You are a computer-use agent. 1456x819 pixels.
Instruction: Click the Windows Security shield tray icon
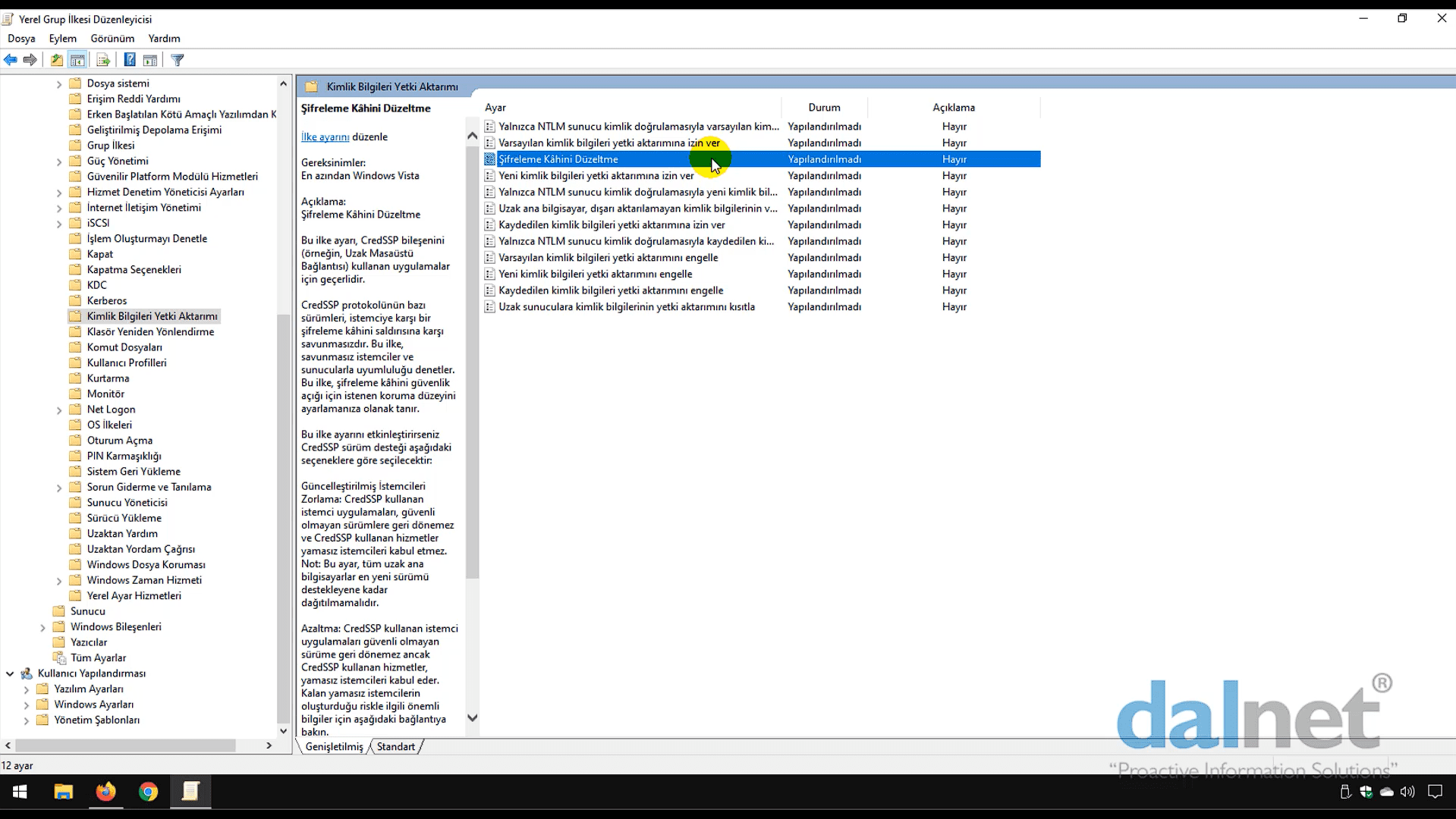pos(1366,792)
